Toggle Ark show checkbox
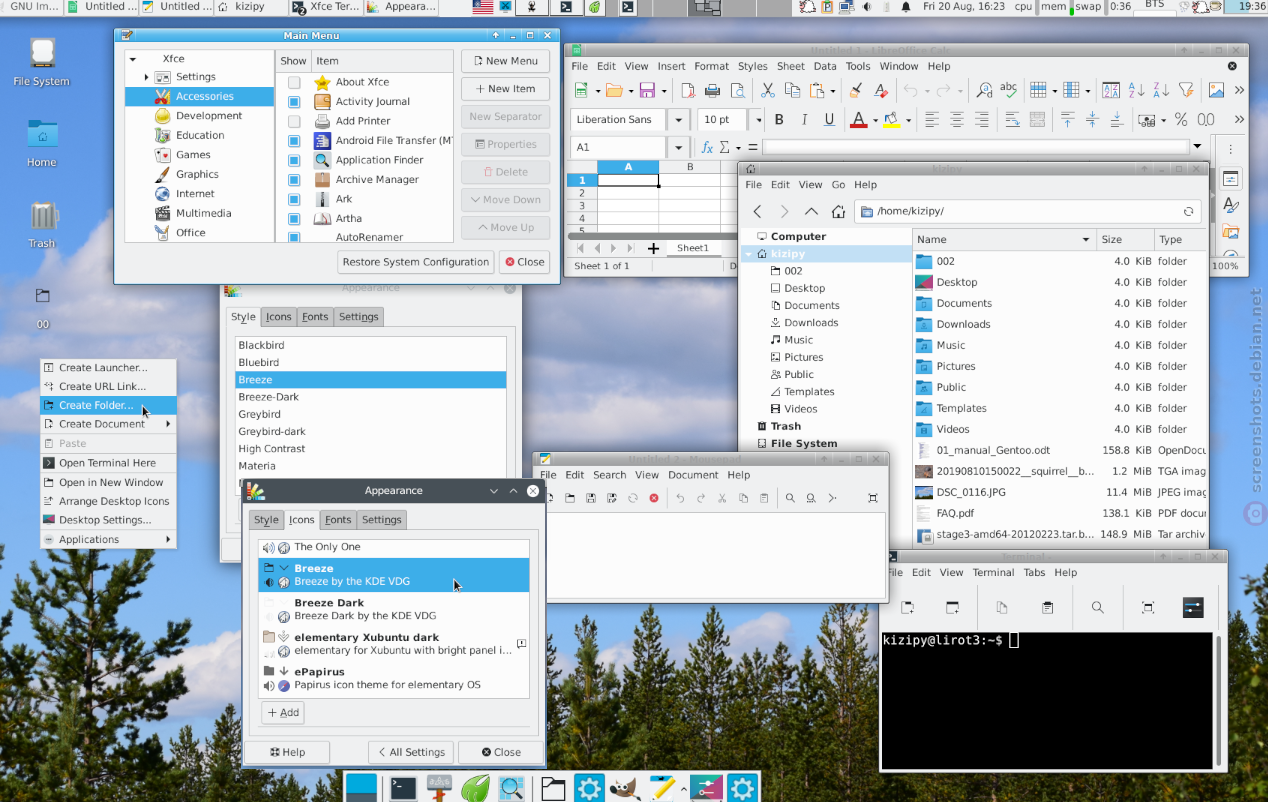 tap(294, 199)
